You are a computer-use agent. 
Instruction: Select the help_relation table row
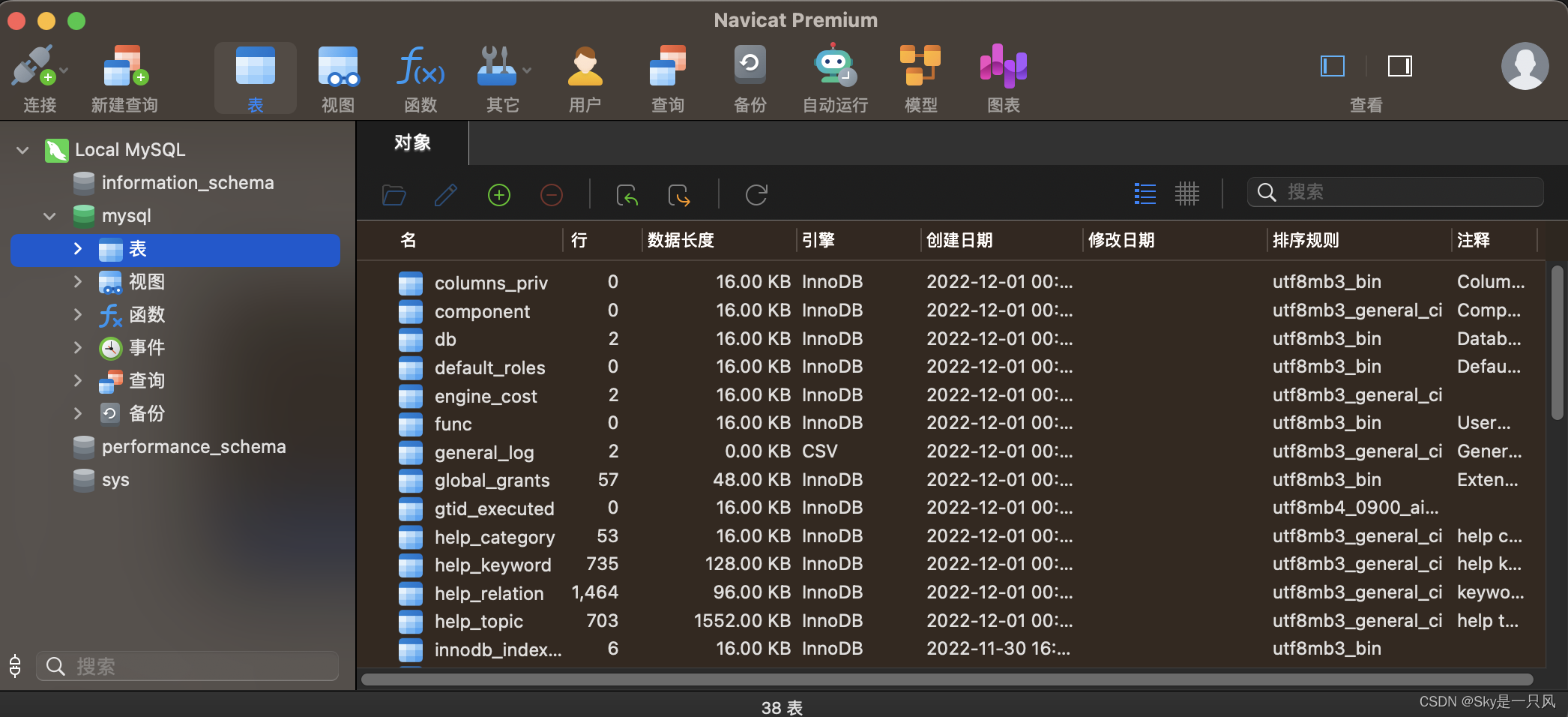950,592
